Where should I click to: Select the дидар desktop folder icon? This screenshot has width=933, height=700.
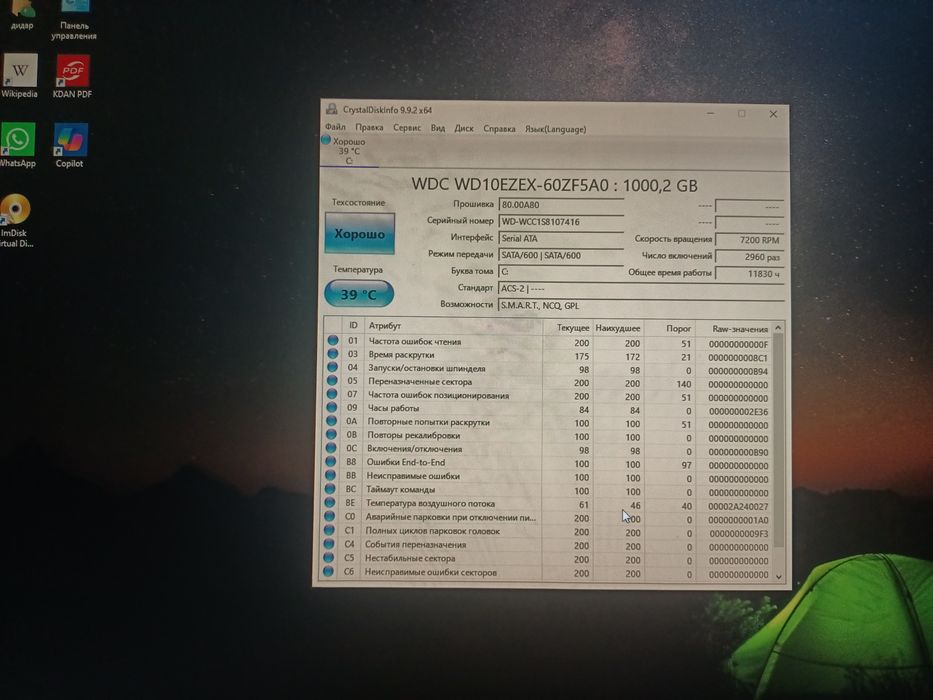[22, 15]
